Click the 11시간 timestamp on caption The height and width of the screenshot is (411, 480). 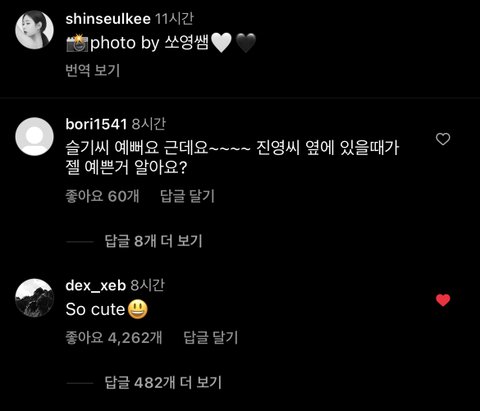[174, 19]
